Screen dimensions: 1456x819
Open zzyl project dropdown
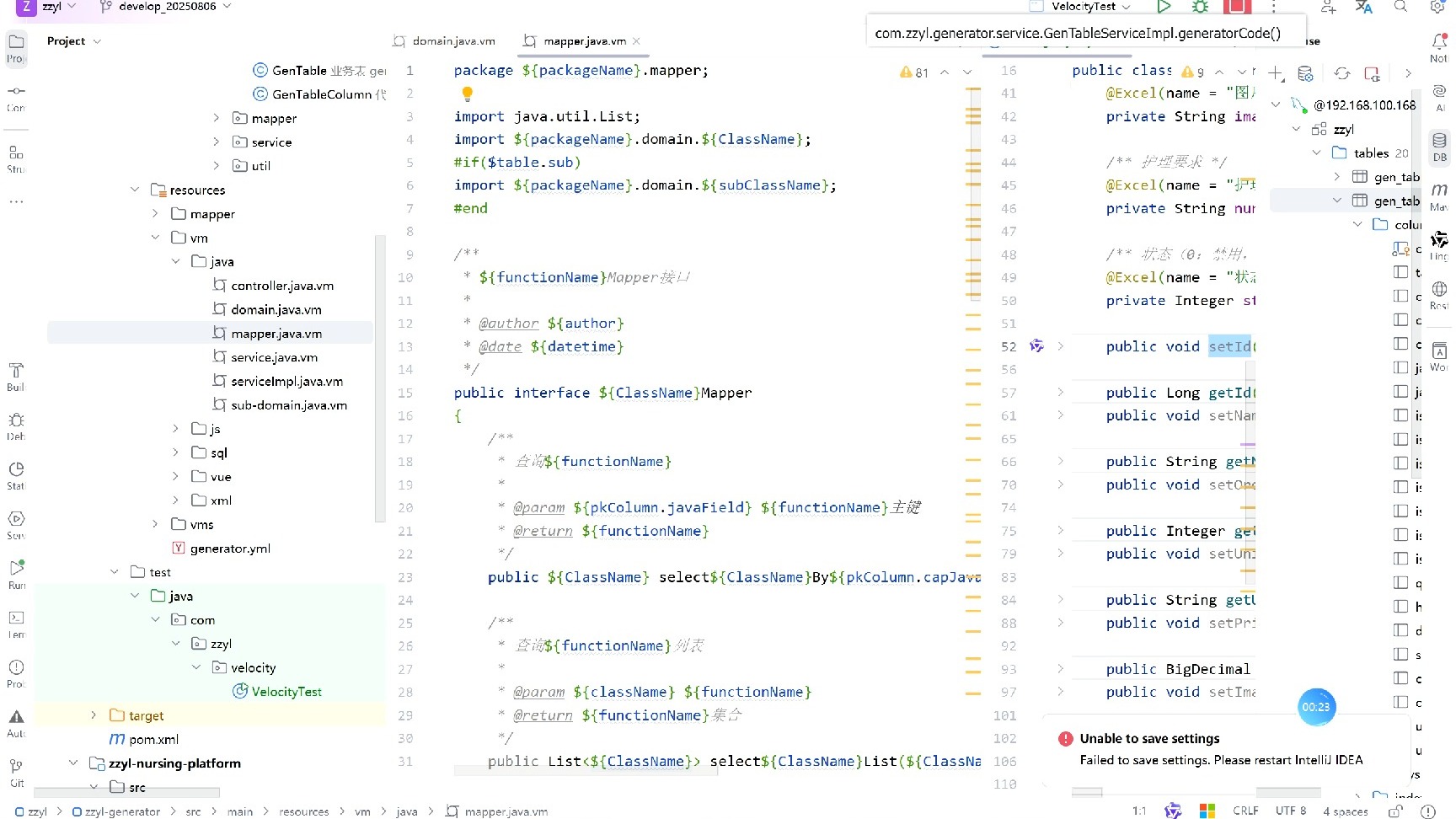point(59,6)
